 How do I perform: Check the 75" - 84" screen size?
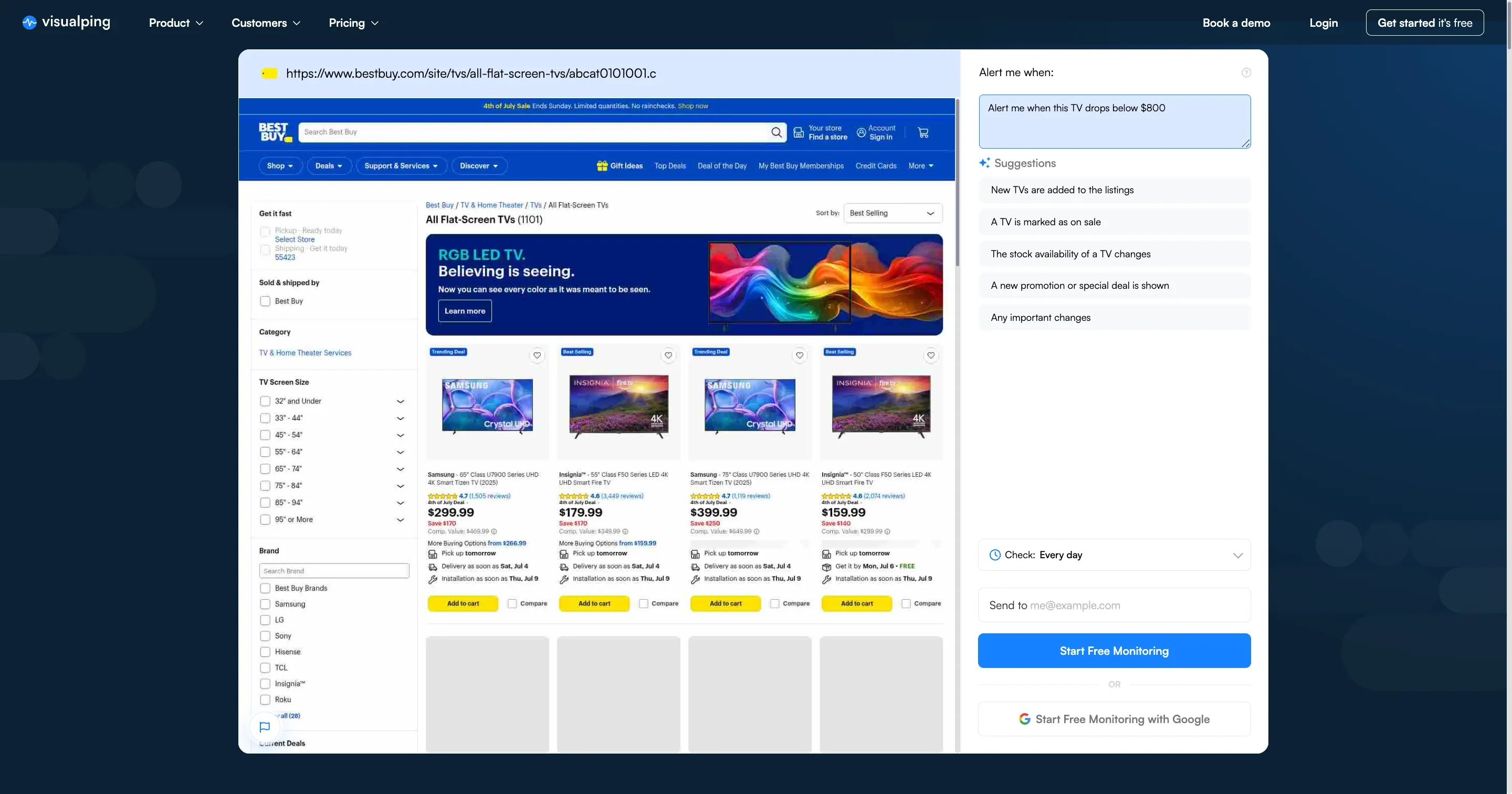(265, 486)
